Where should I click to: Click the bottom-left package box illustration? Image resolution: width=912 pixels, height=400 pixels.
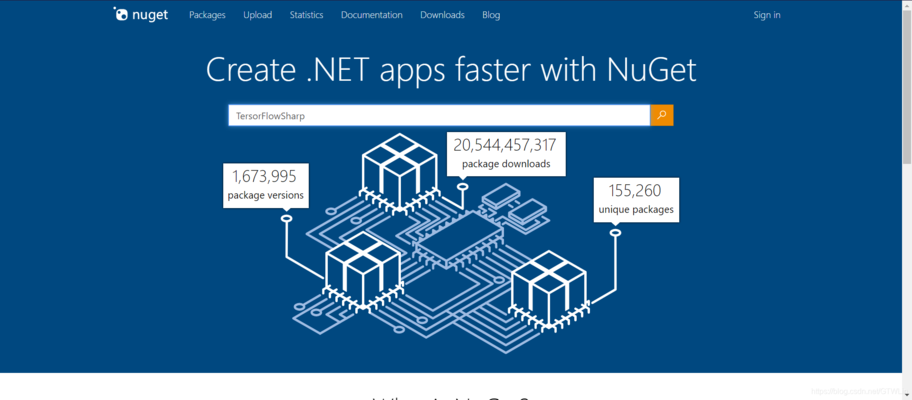pos(361,270)
